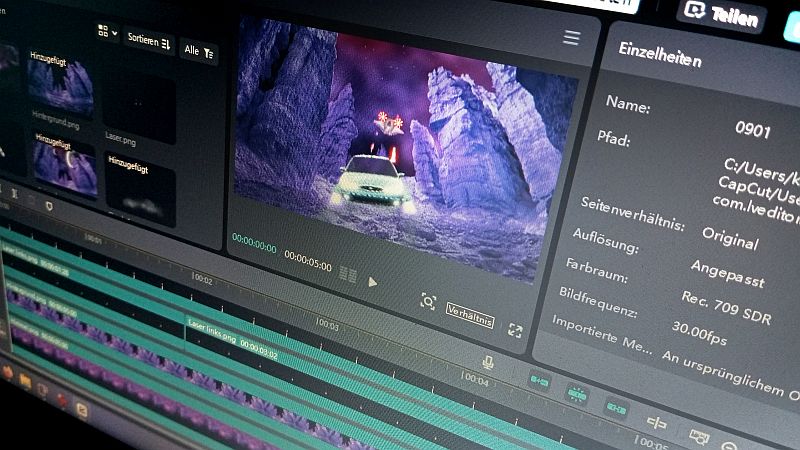Screen dimensions: 800x450
Task: Open the Alle filter dropdown
Action: 199,52
